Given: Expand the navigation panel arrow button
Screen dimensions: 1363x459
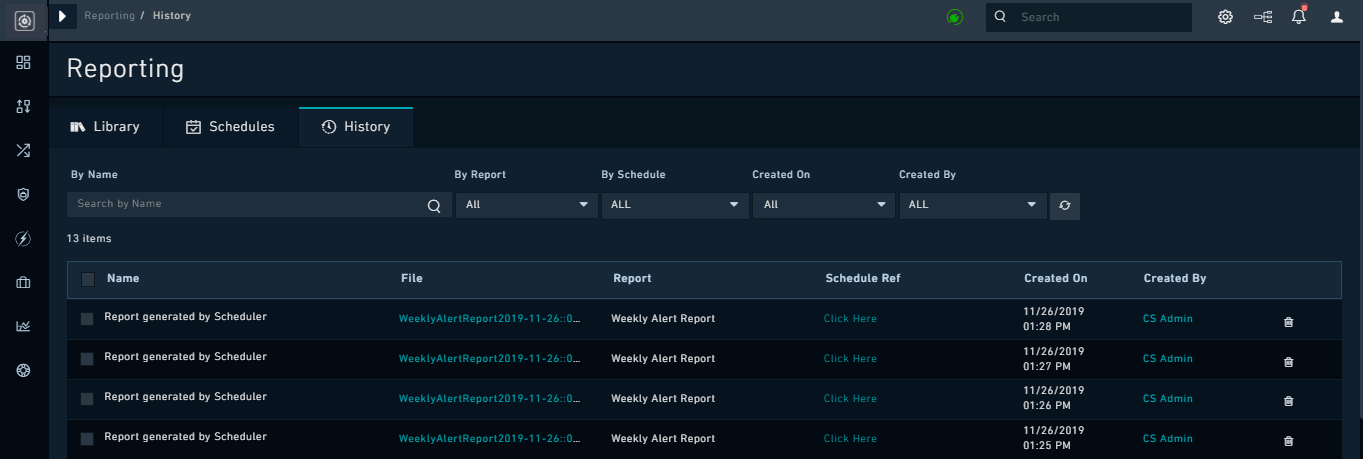Looking at the screenshot, I should point(62,16).
